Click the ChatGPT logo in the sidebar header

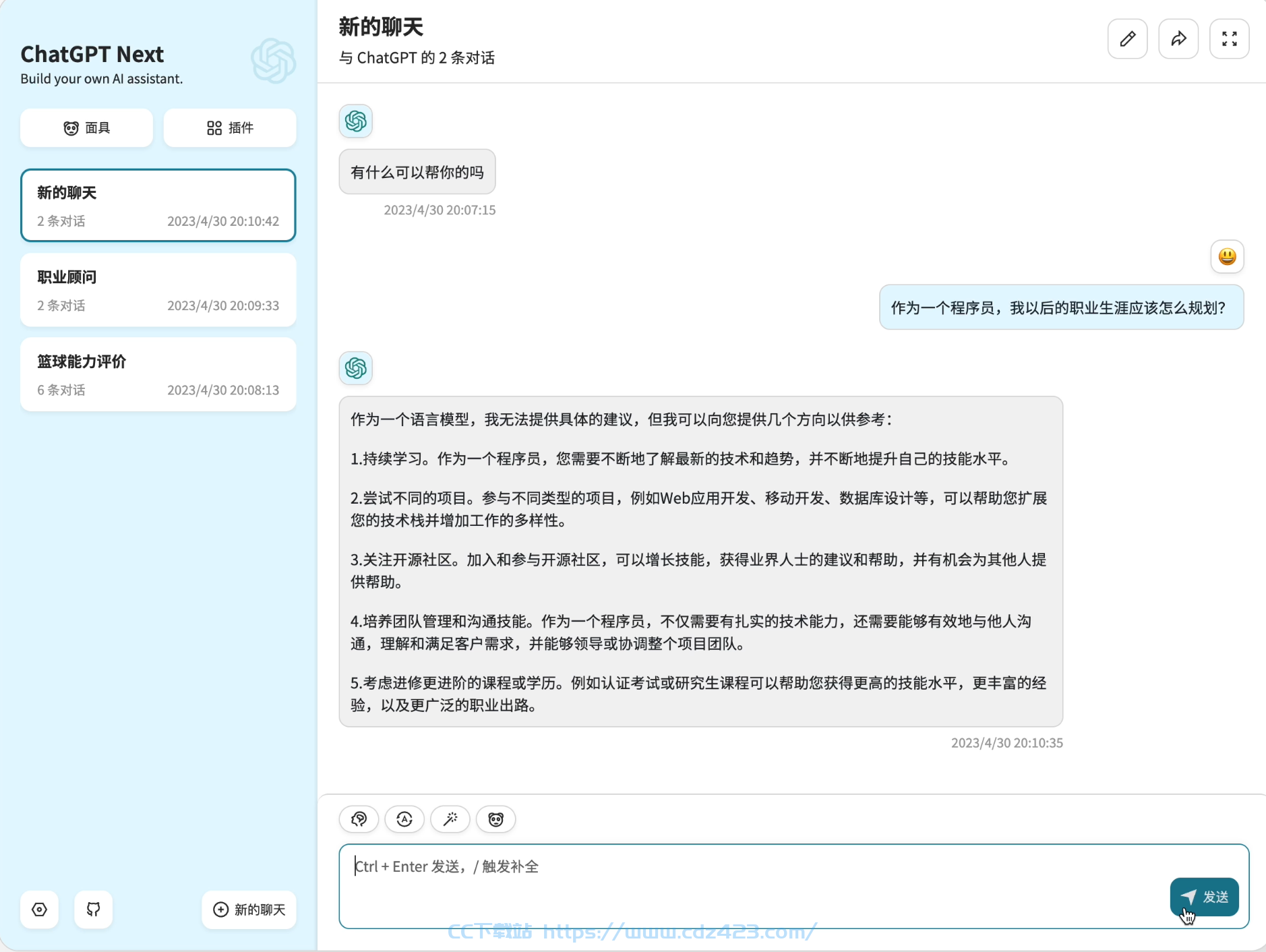tap(273, 61)
